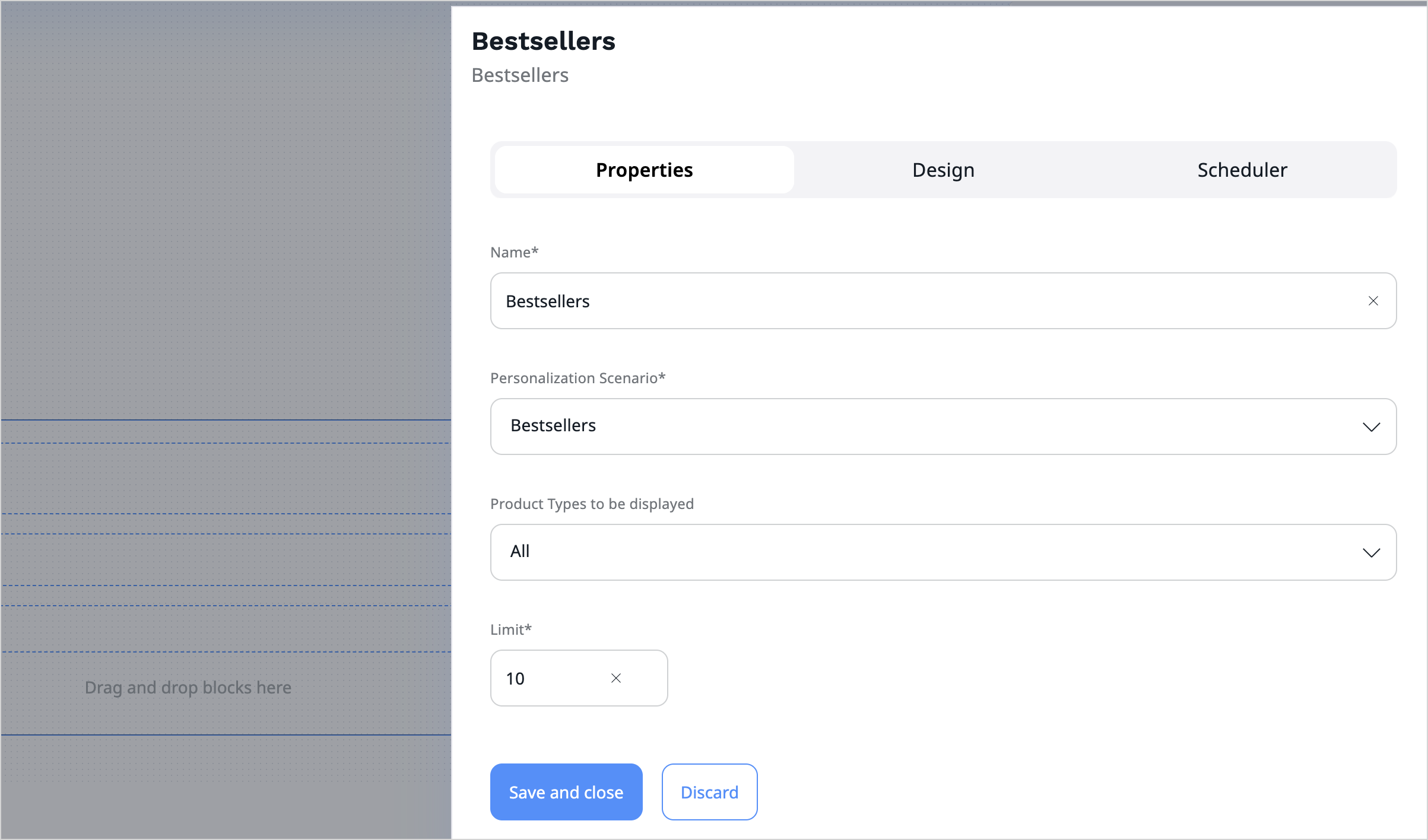Screen dimensions: 1428x840
Task: Click the Save and close button
Action: 566,791
